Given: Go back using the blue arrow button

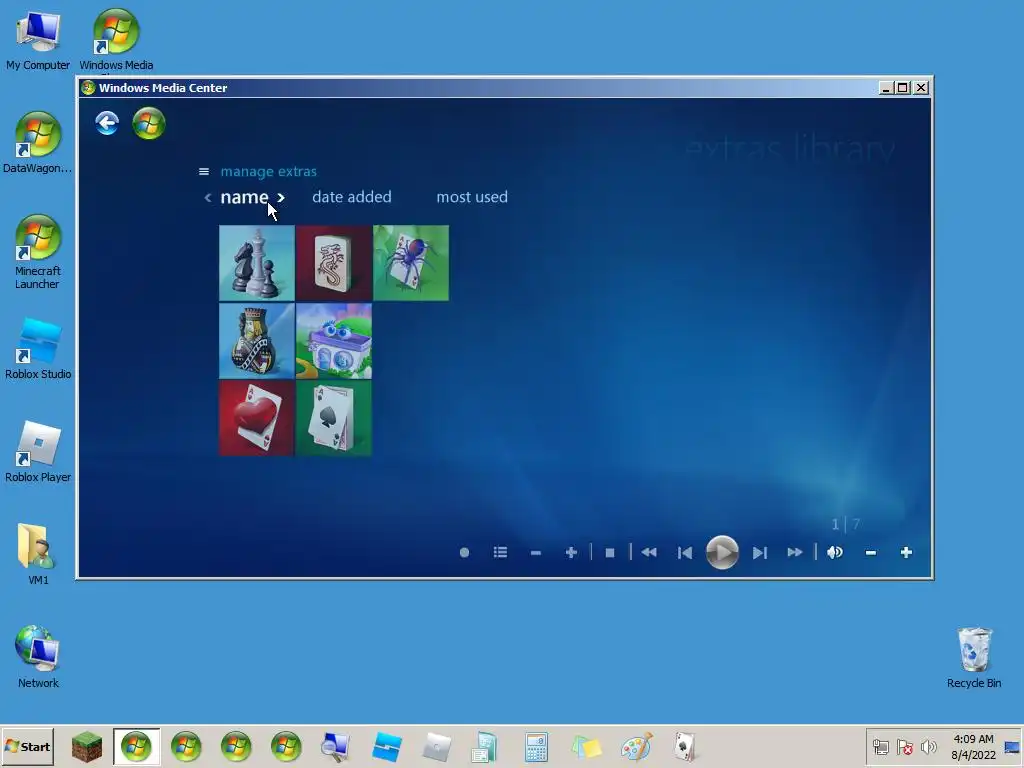Looking at the screenshot, I should click(107, 123).
